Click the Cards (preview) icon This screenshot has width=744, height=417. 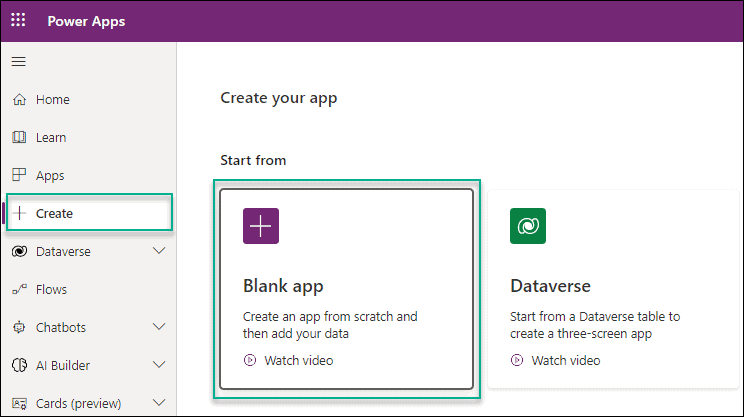click(19, 404)
